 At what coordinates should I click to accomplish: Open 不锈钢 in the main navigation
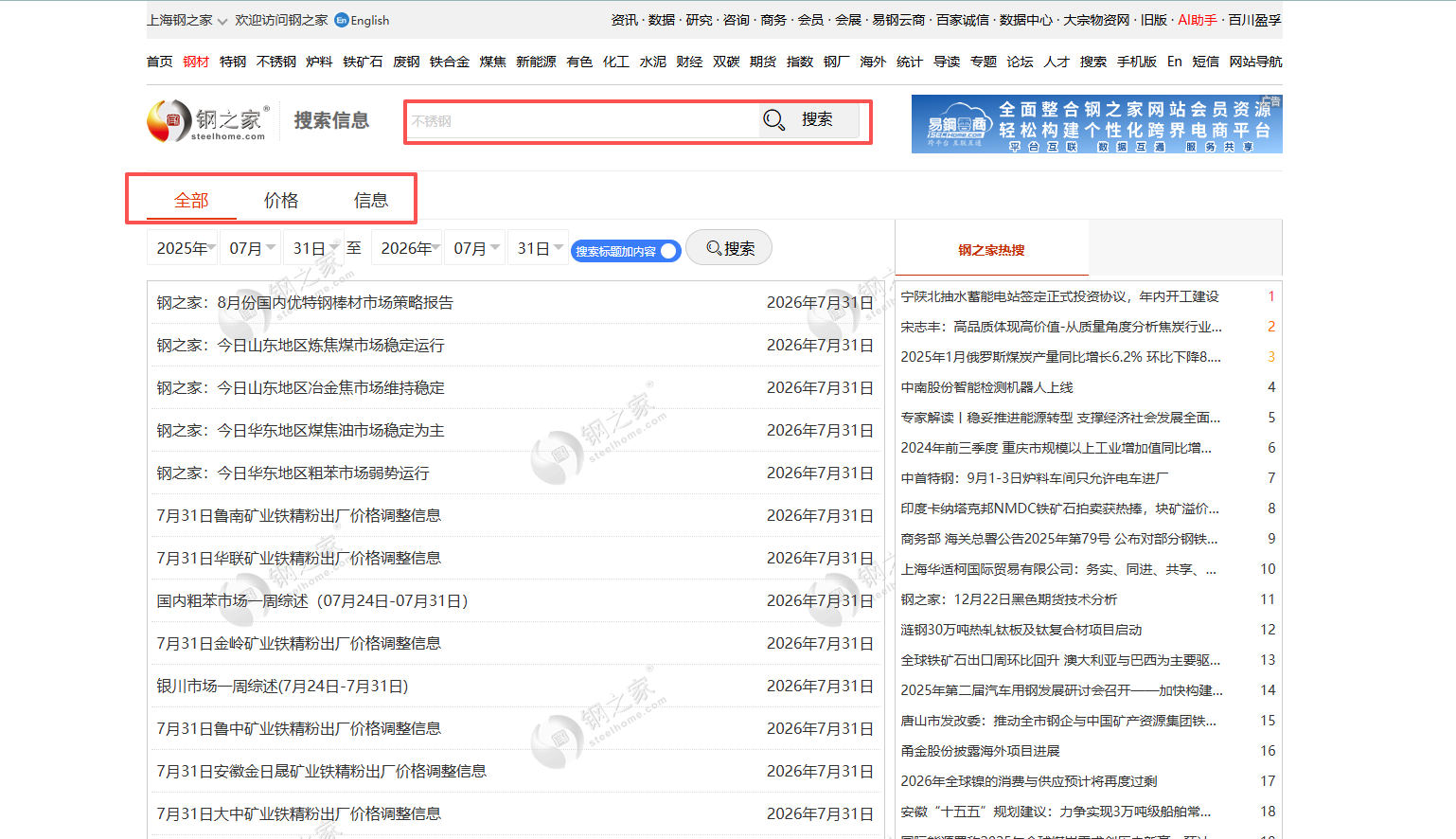[x=276, y=62]
